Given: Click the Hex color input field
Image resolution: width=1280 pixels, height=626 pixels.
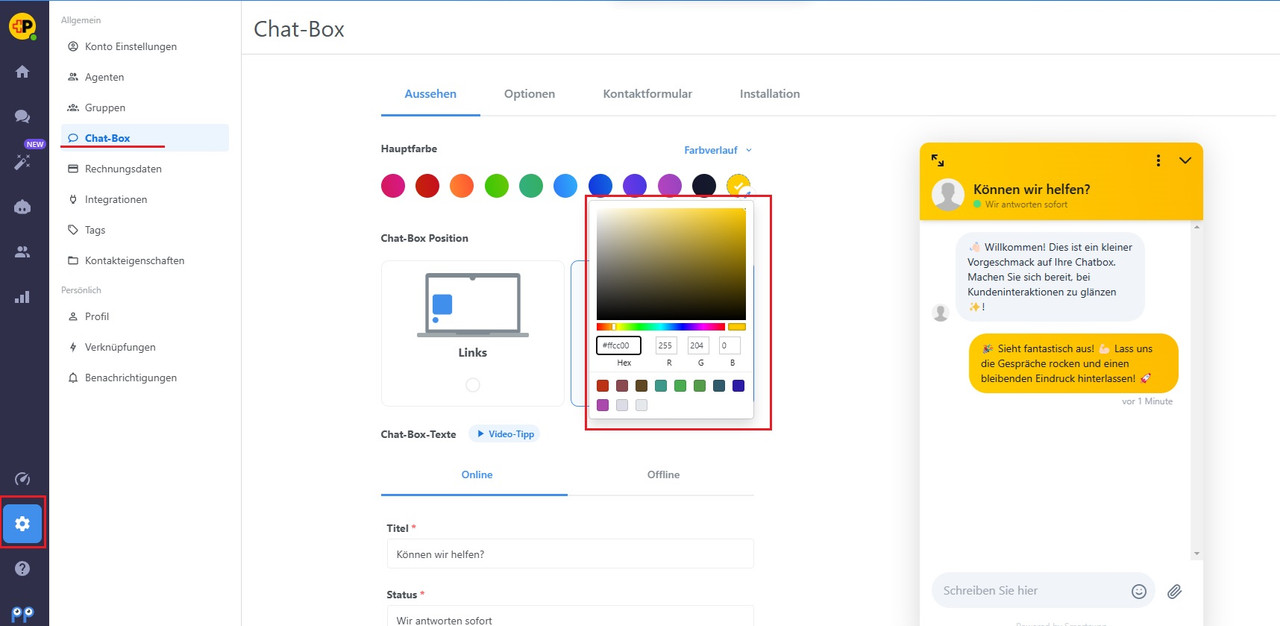Looking at the screenshot, I should tap(619, 346).
